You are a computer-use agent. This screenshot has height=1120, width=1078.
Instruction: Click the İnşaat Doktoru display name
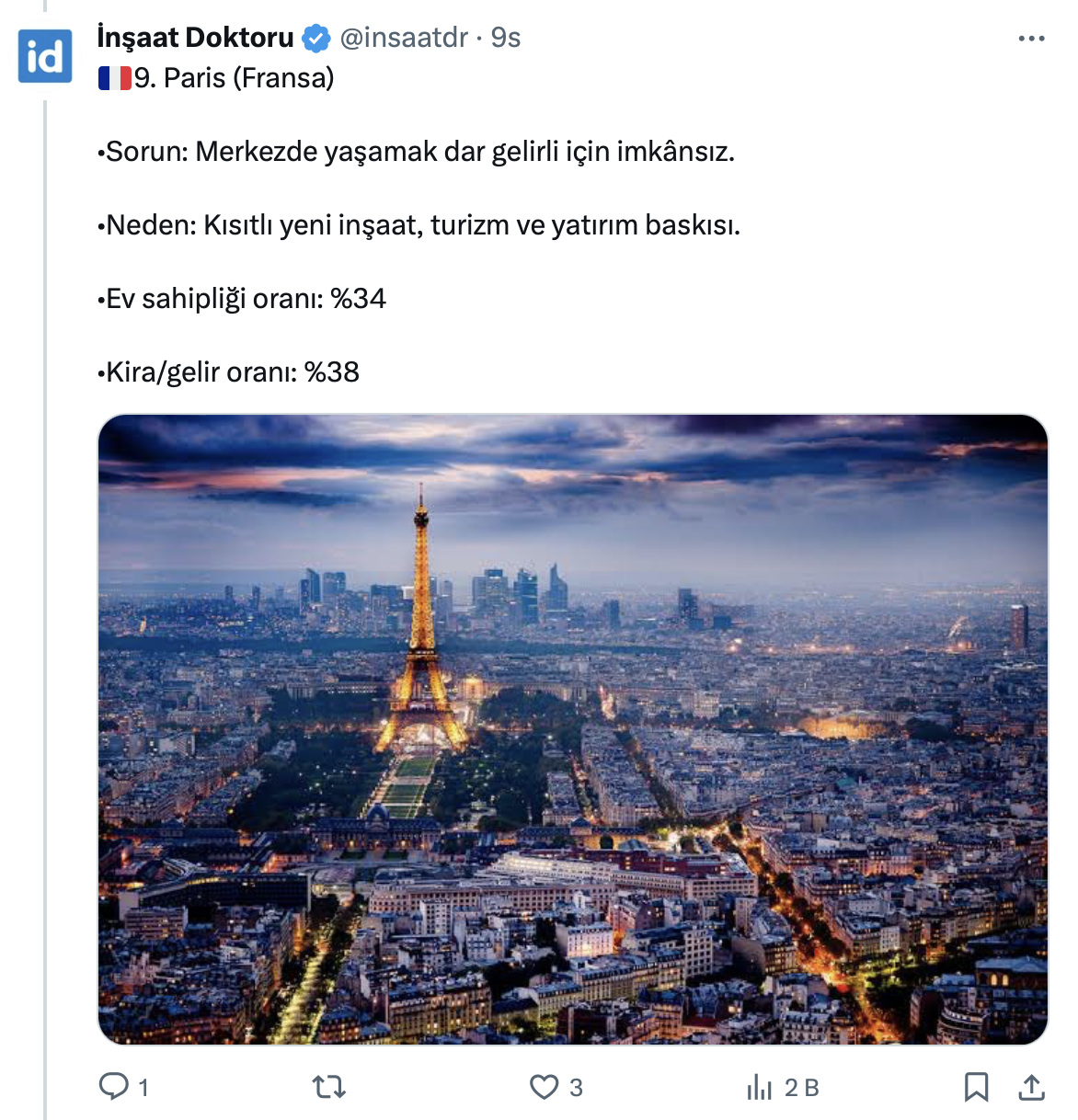coord(195,38)
